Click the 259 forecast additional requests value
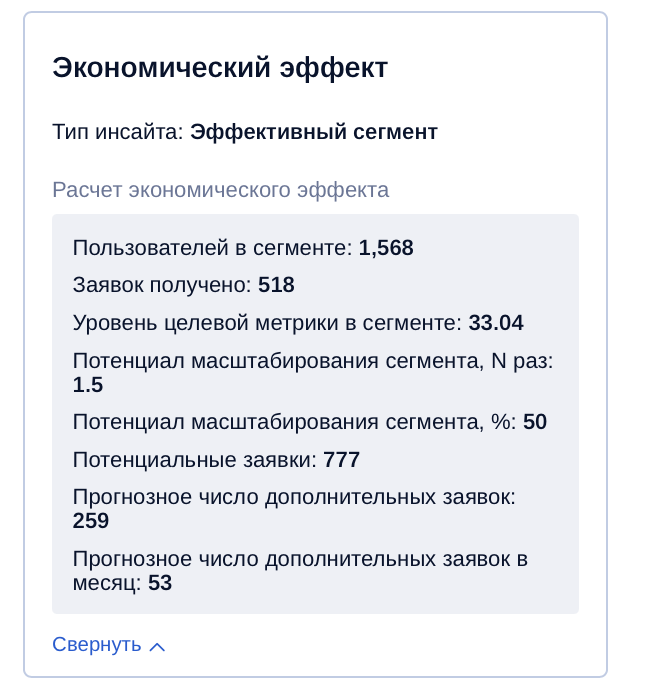Viewport: 646px width, 700px height. pyautogui.click(x=91, y=521)
